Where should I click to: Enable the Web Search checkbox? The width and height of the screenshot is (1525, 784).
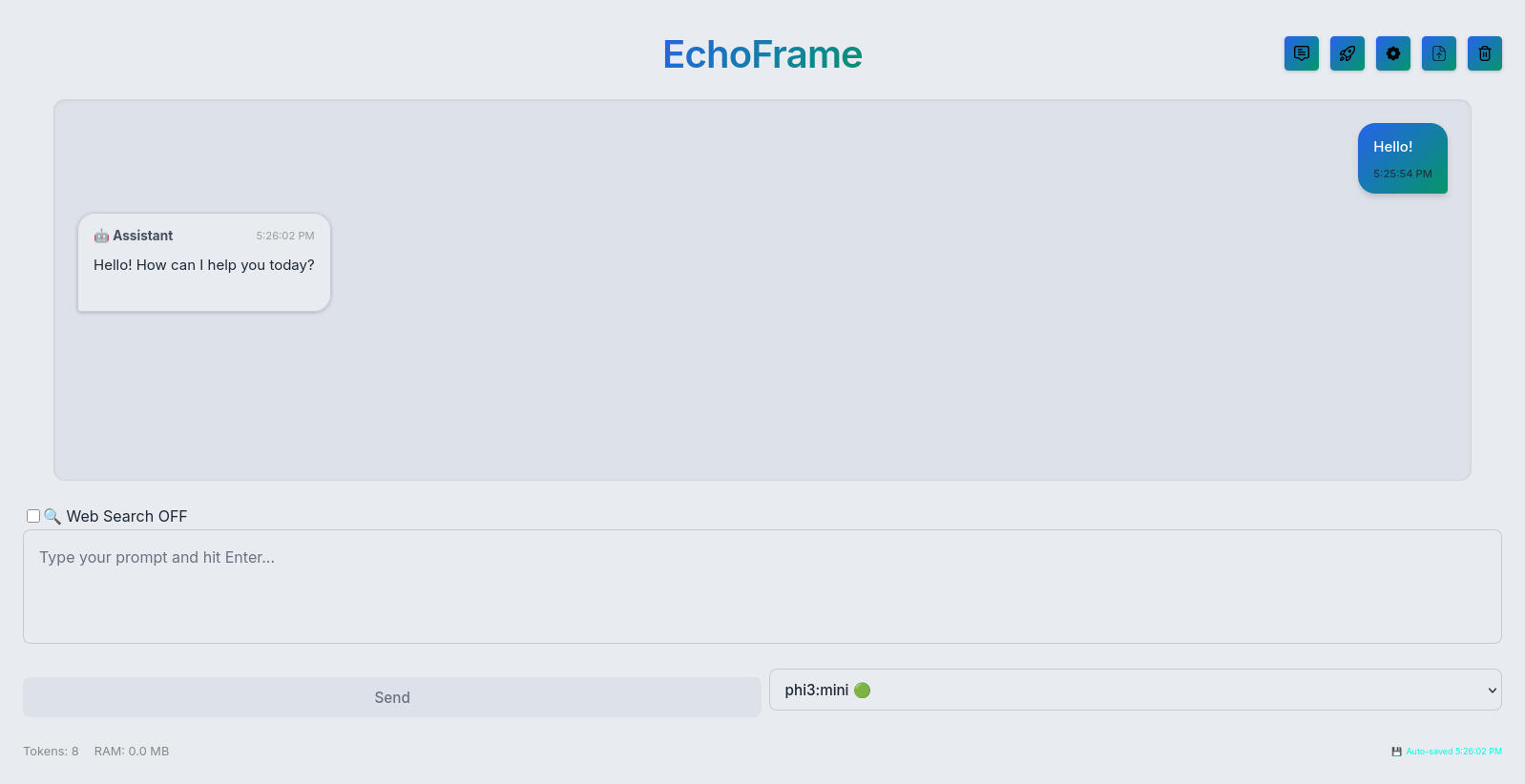[33, 516]
